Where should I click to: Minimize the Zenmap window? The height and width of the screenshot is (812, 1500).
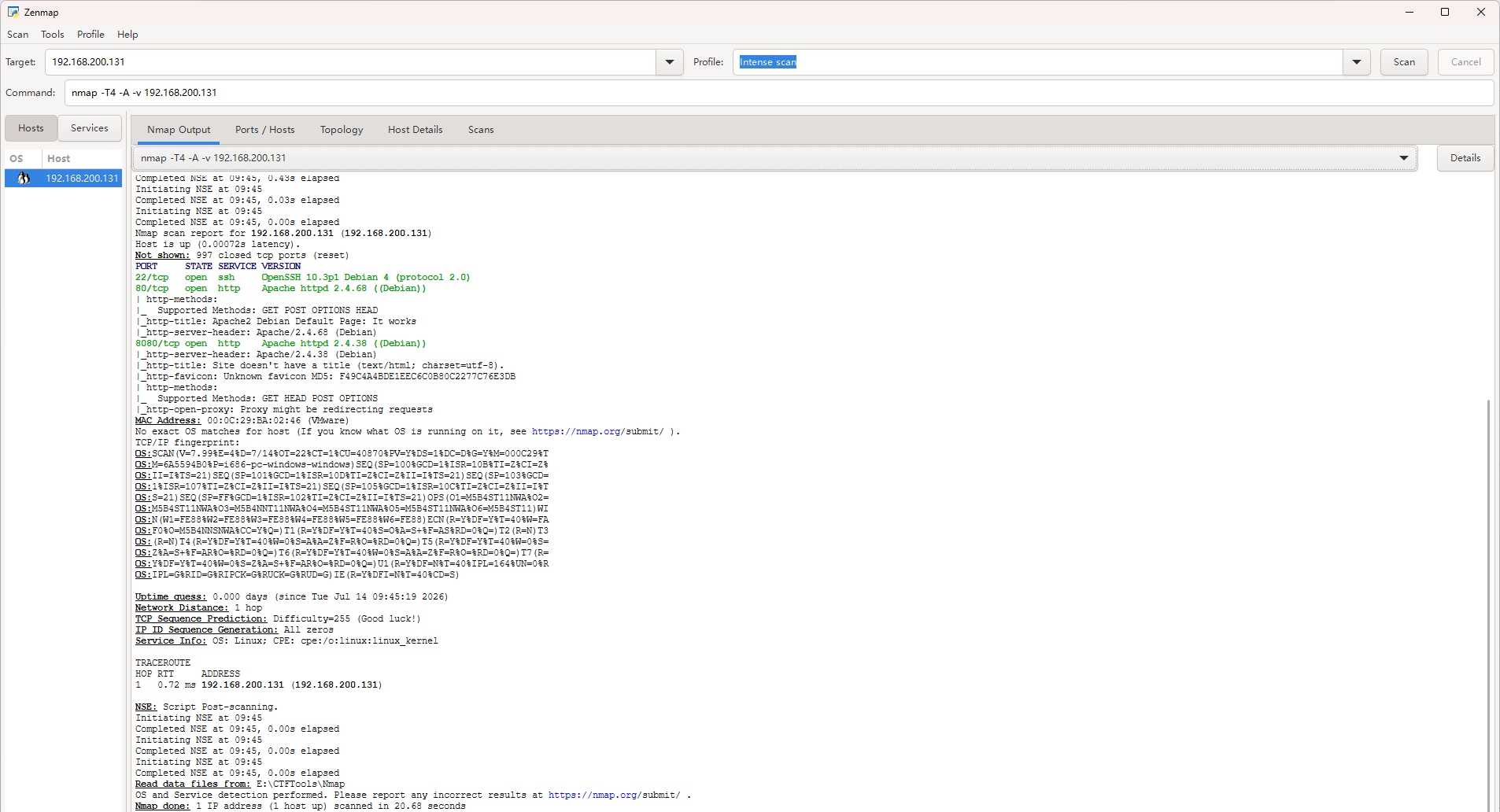click(1409, 12)
